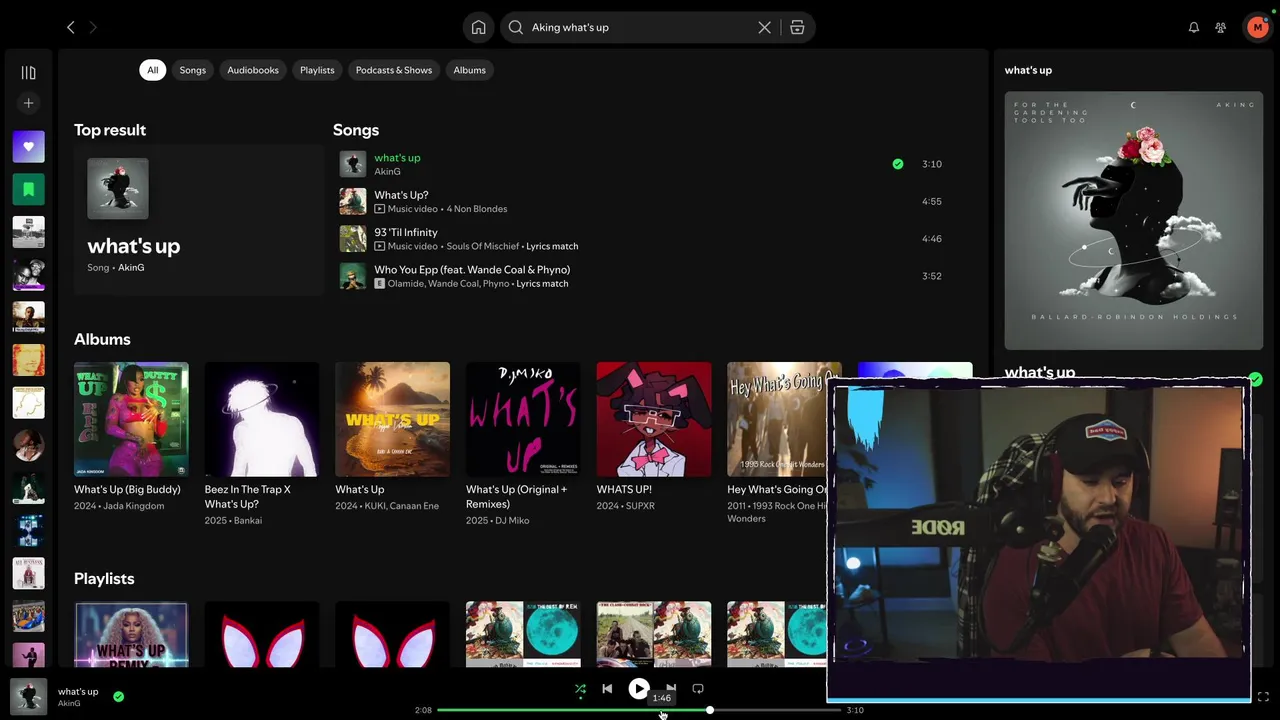Select the Songs filter chip
This screenshot has width=1280, height=720.
(x=193, y=70)
